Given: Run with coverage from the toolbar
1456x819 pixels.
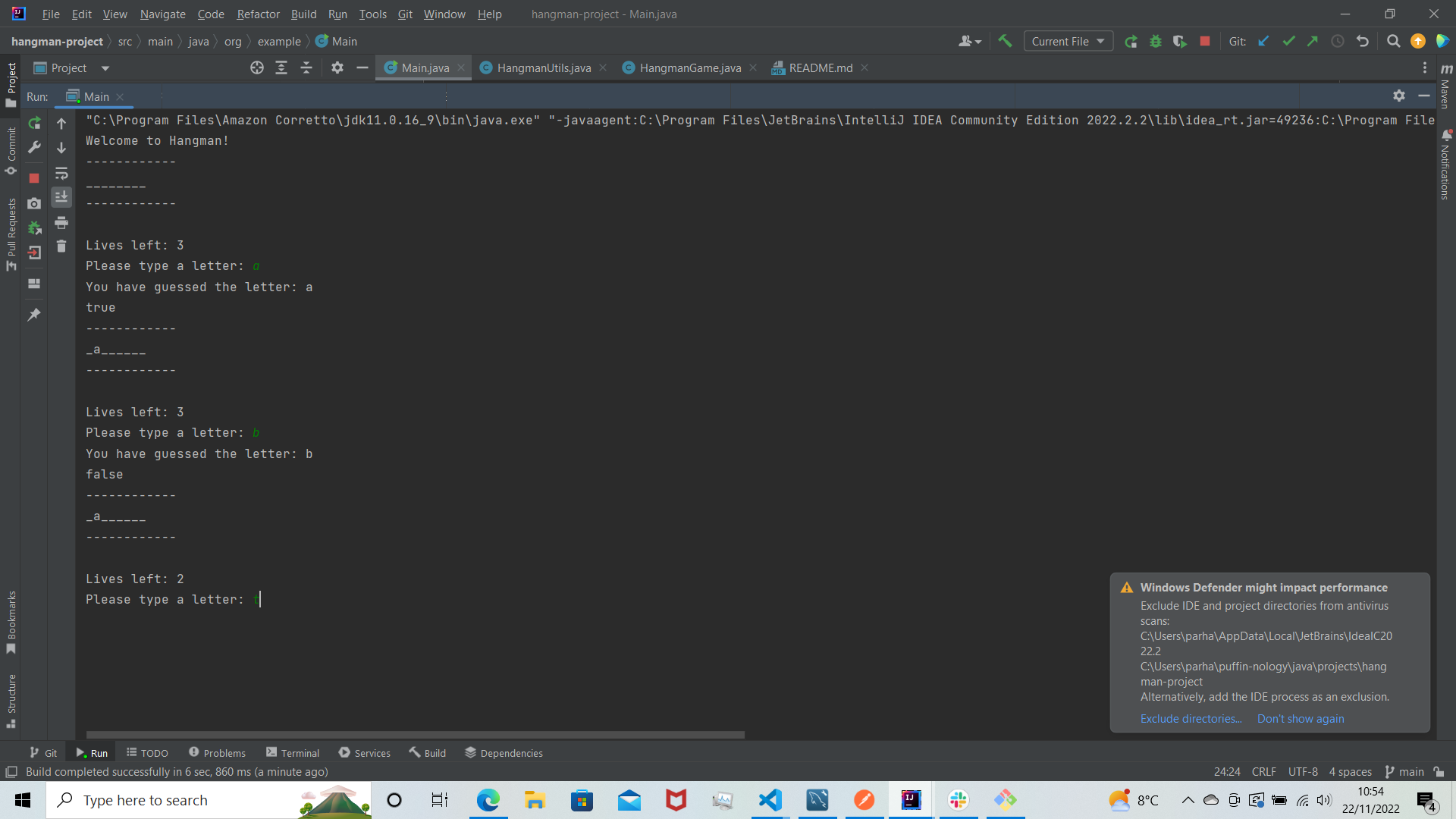Looking at the screenshot, I should click(x=1180, y=41).
